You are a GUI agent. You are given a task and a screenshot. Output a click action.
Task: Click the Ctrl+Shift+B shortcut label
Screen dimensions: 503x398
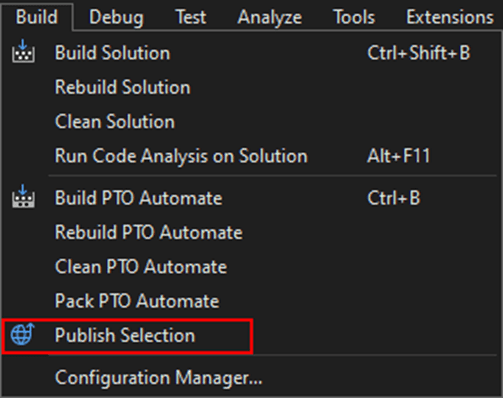(419, 53)
